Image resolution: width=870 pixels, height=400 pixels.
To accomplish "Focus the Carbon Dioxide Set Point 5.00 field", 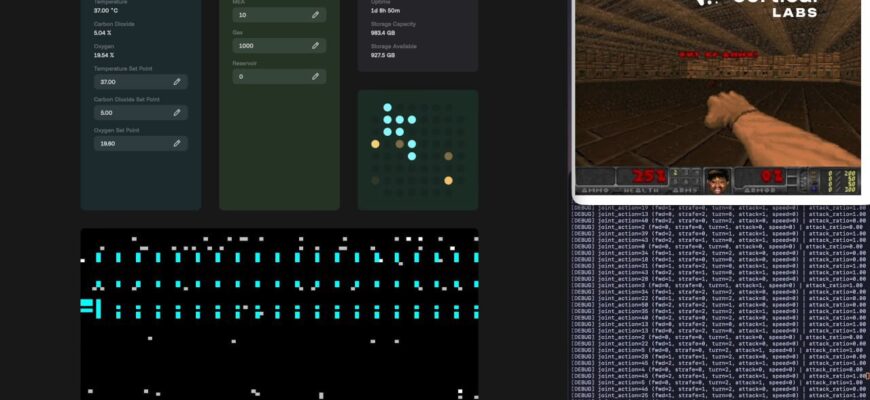I will point(140,113).
